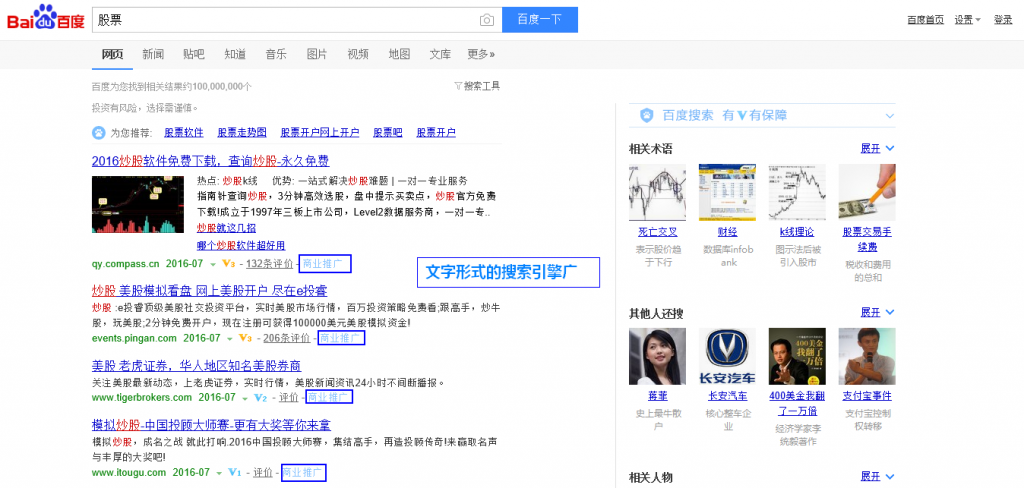Open the 蒋菲 portrait thumbnail
Screen dimensions: 1024x488
click(x=657, y=356)
